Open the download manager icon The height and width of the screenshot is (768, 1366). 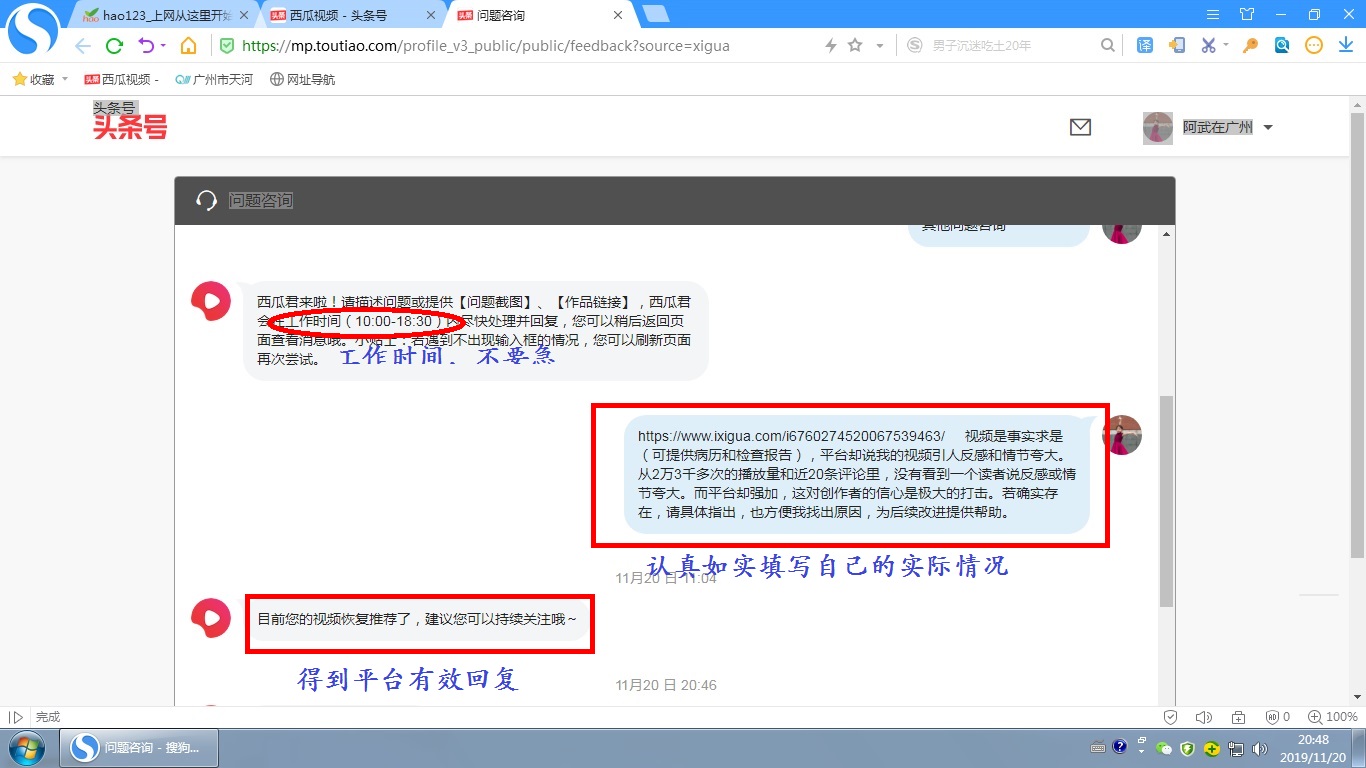coord(1344,45)
